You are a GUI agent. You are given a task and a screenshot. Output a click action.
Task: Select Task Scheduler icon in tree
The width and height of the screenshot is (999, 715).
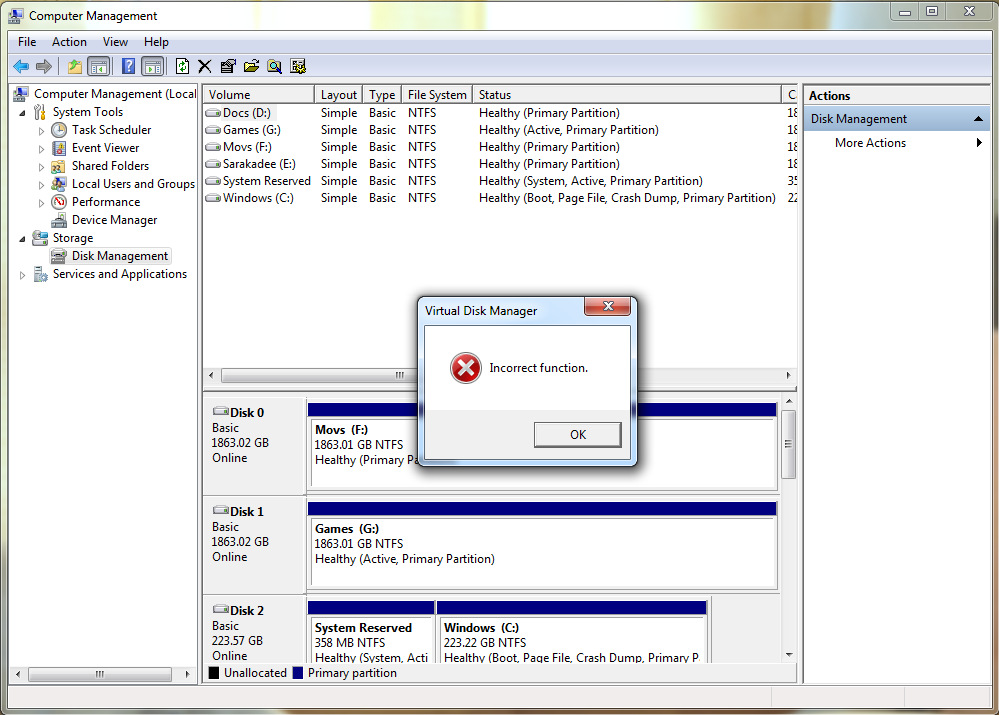(x=59, y=130)
